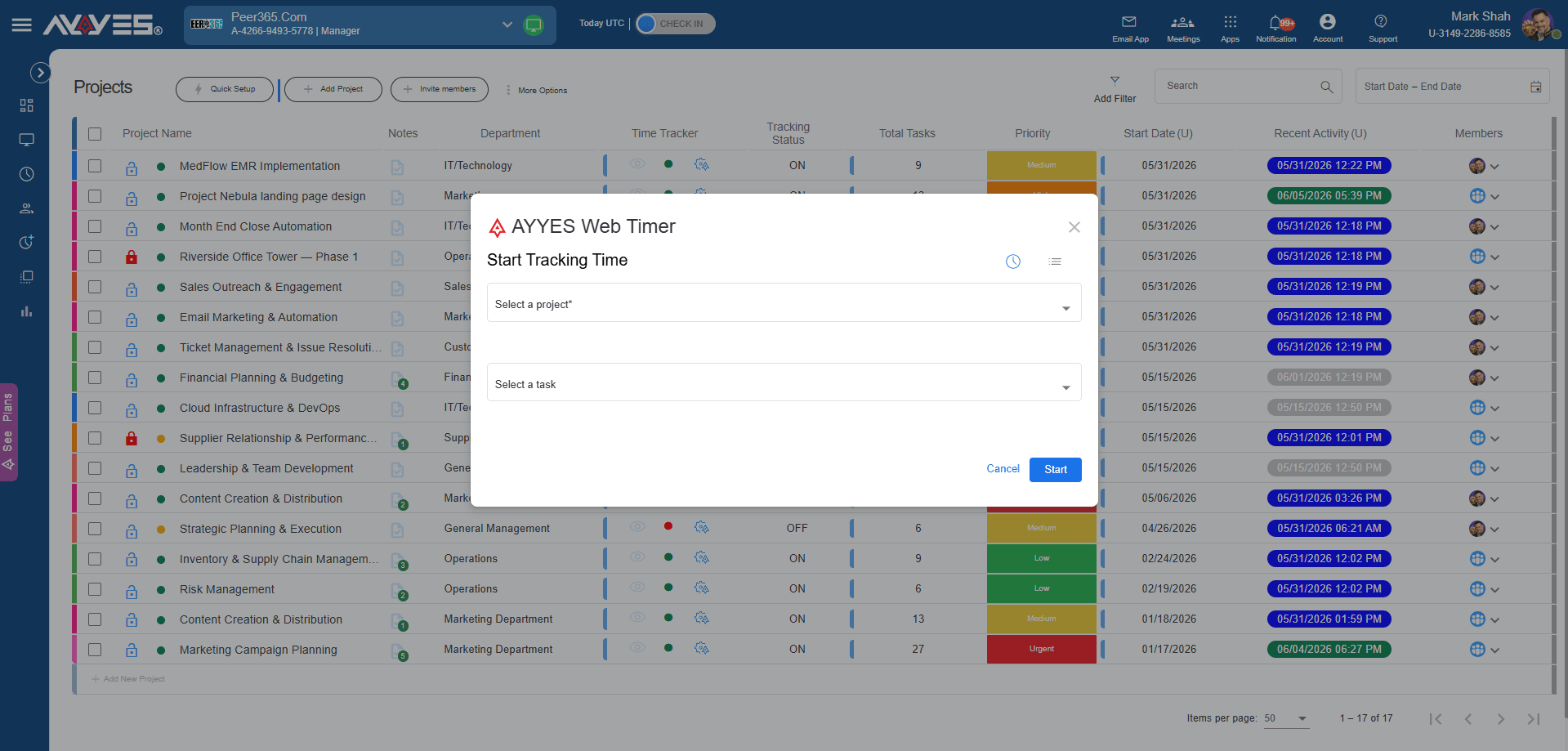Image resolution: width=1568 pixels, height=751 pixels.
Task: Sort by Total Tasks column header
Action: (907, 133)
